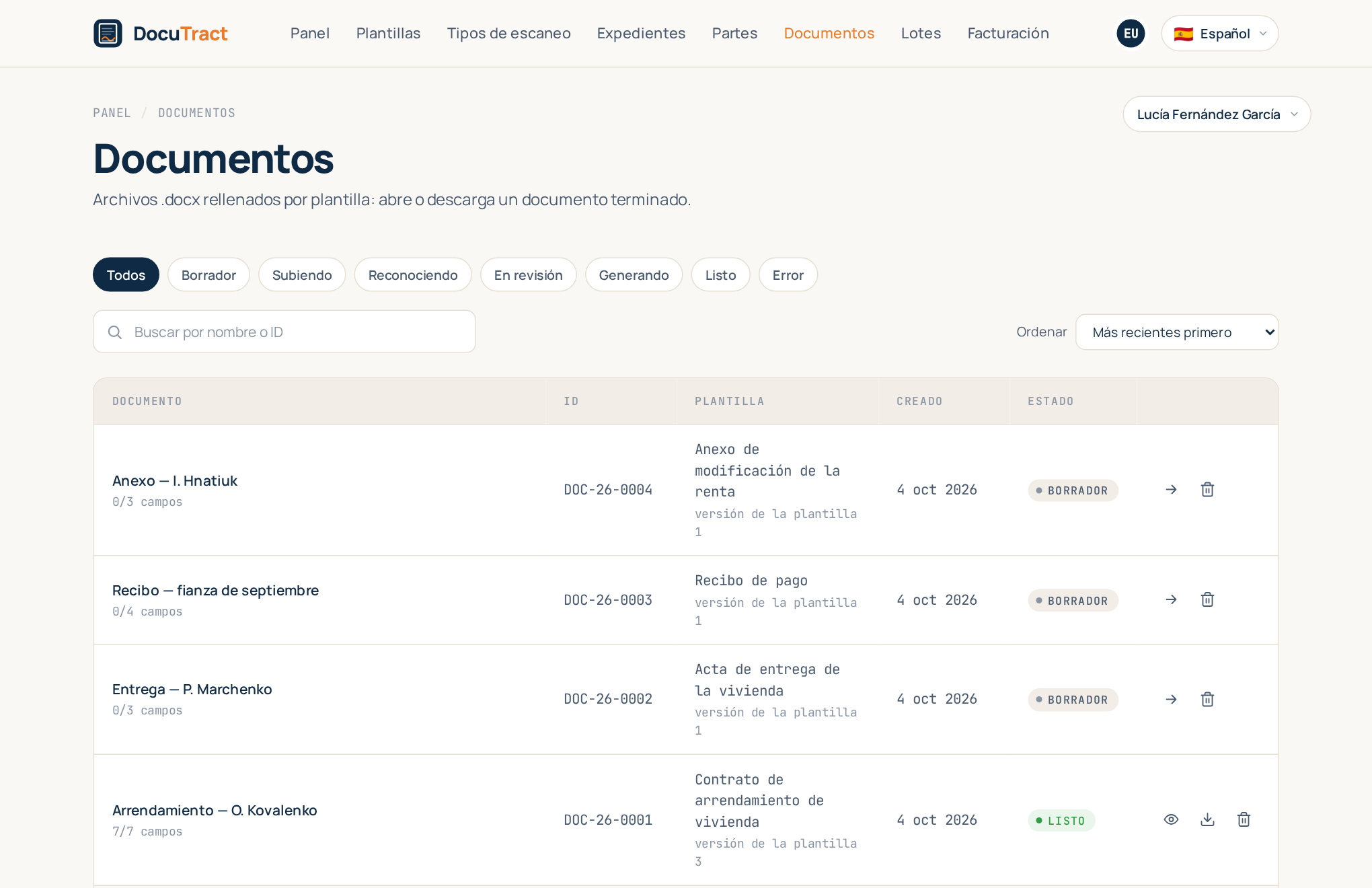The height and width of the screenshot is (888, 1372).
Task: Click ID DOC-26-0004
Action: 608,490
